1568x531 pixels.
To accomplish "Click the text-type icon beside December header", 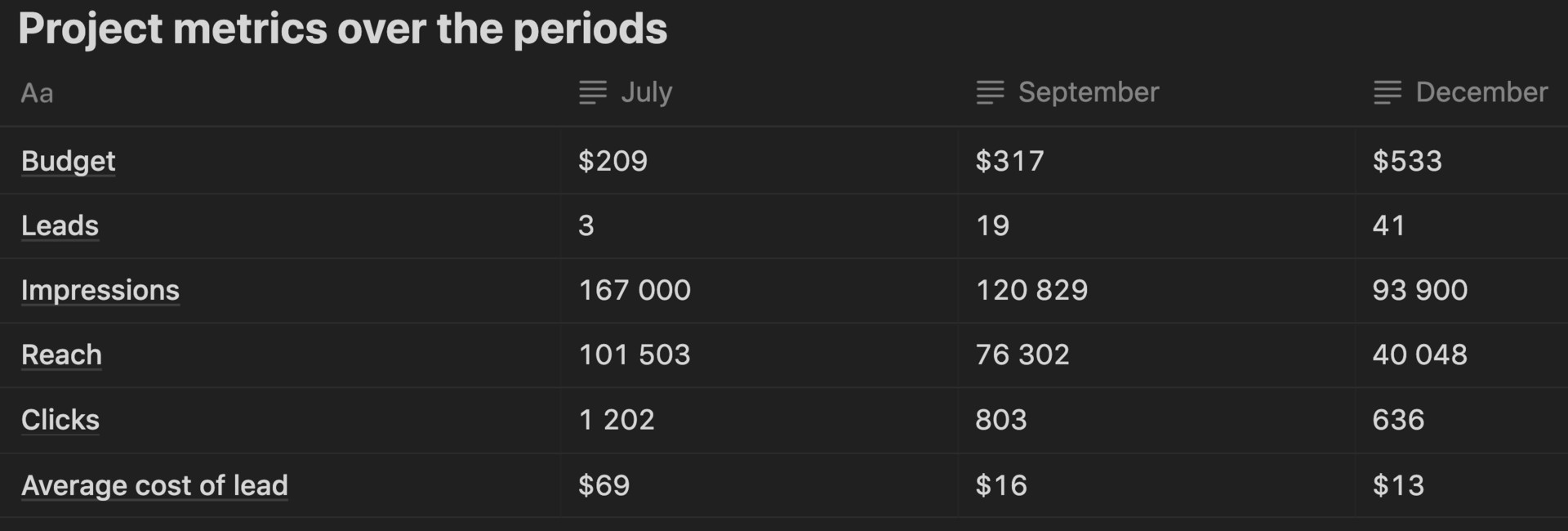I will (x=1387, y=92).
